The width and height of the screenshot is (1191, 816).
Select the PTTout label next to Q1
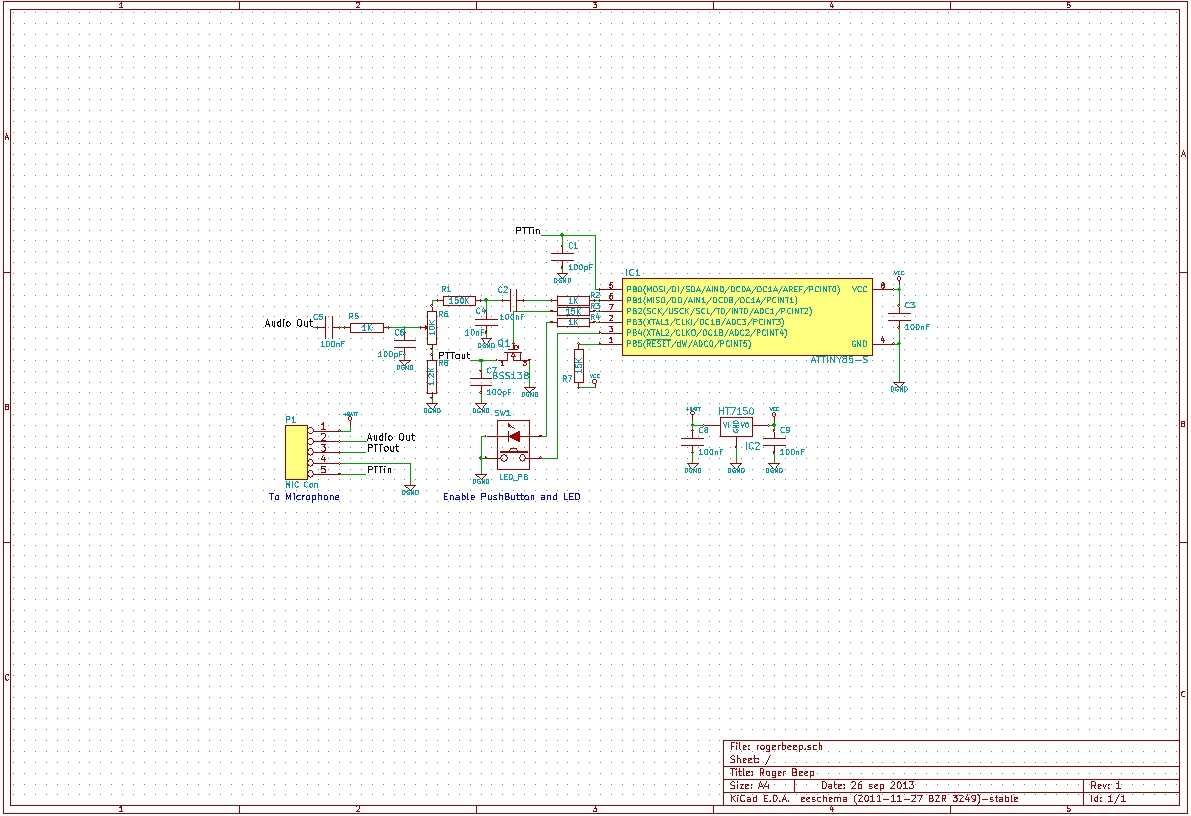click(x=454, y=356)
